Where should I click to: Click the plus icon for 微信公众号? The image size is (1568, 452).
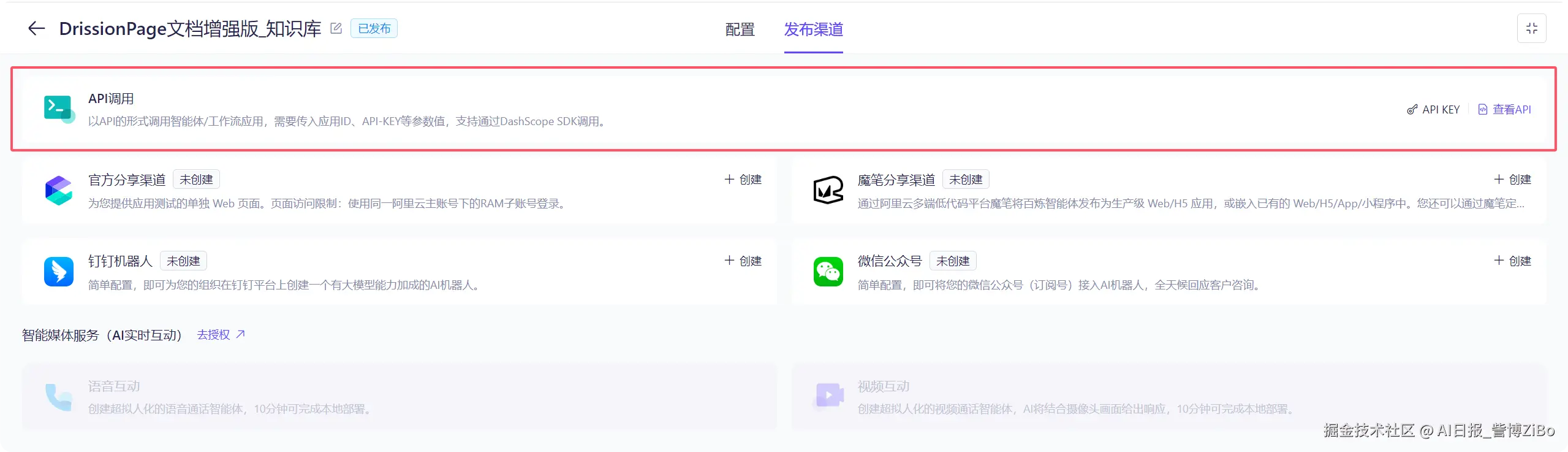click(1499, 261)
